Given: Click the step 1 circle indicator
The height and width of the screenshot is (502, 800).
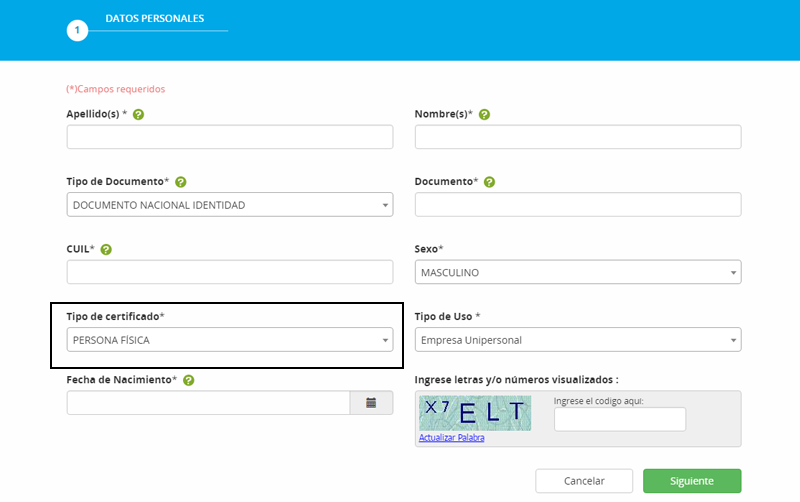Looking at the screenshot, I should coord(77,31).
